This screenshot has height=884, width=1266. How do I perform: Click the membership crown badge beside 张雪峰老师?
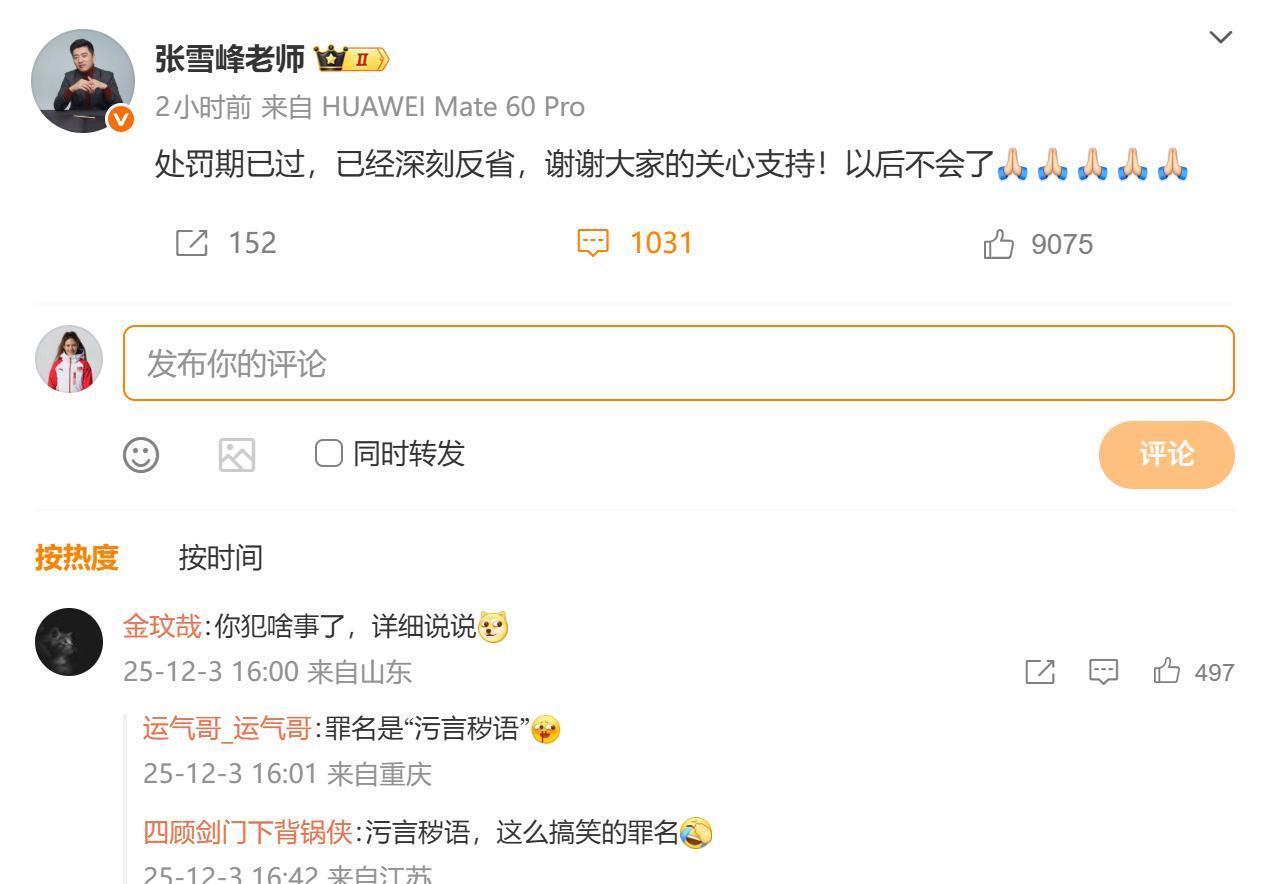[351, 60]
